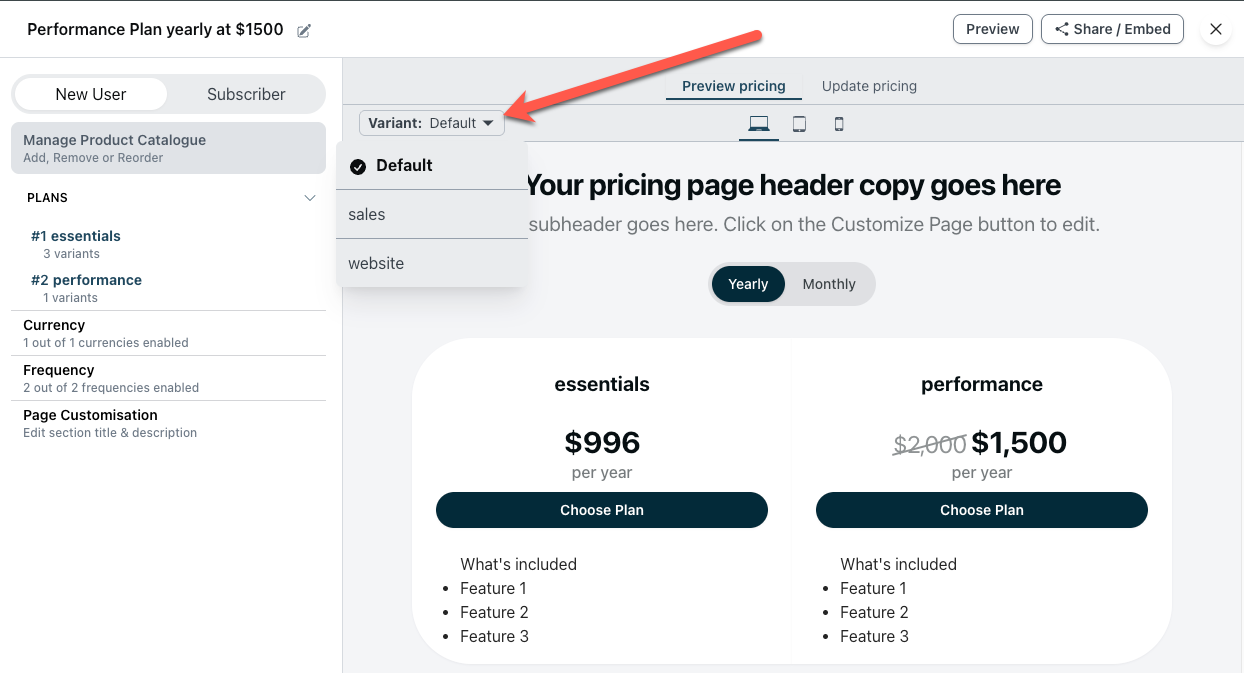Click Choose Plan under performance
The width and height of the screenshot is (1244, 673).
pyautogui.click(x=981, y=510)
